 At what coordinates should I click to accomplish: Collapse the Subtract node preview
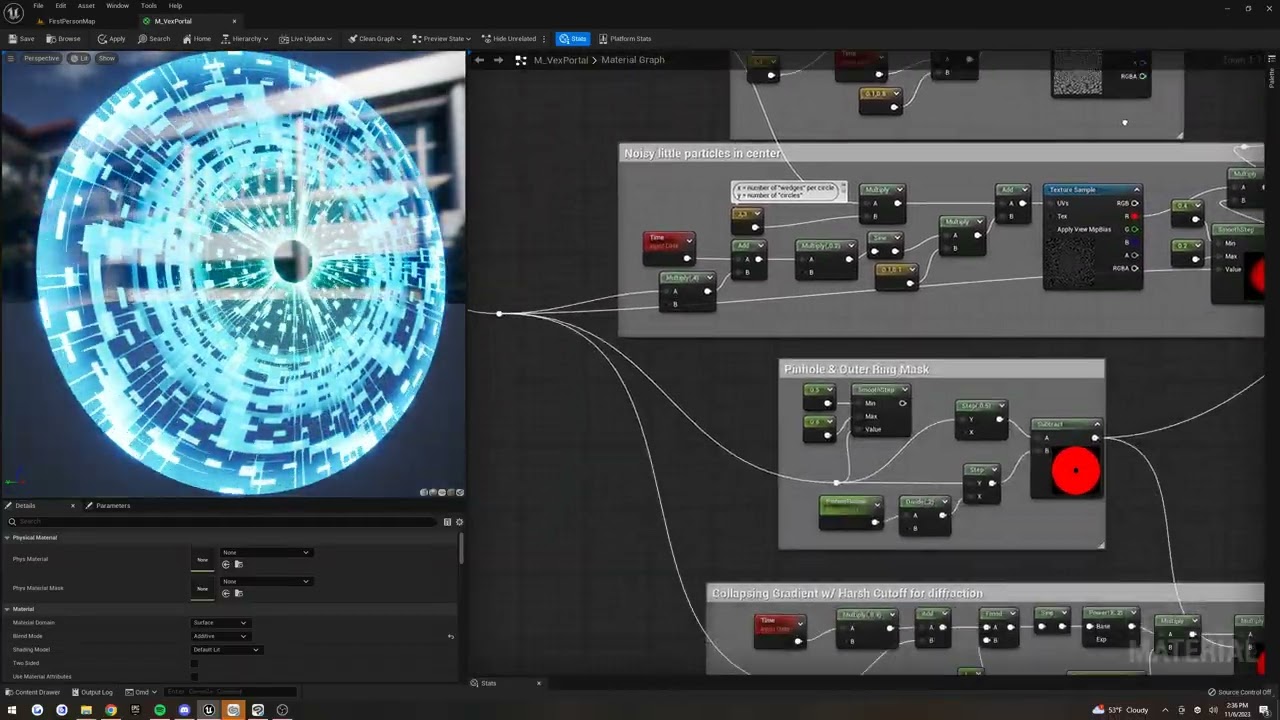(1097, 425)
